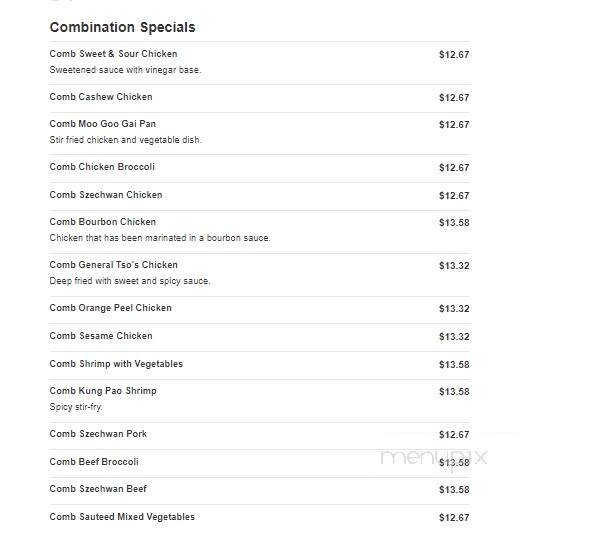This screenshot has height=540, width=613.
Task: Click the $13.58 Bourbon Chicken price
Action: click(454, 223)
